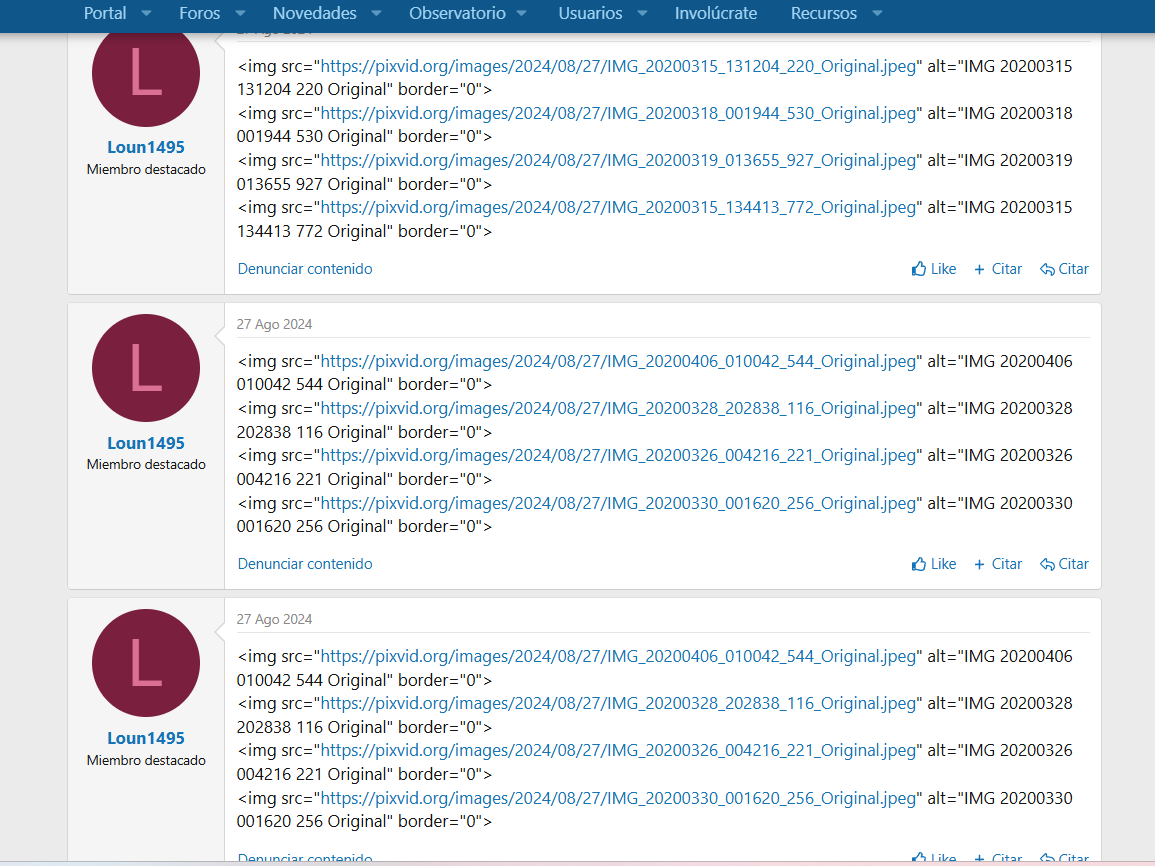
Task: Click the plus Citar multi-quote in the top post
Action: 998,269
